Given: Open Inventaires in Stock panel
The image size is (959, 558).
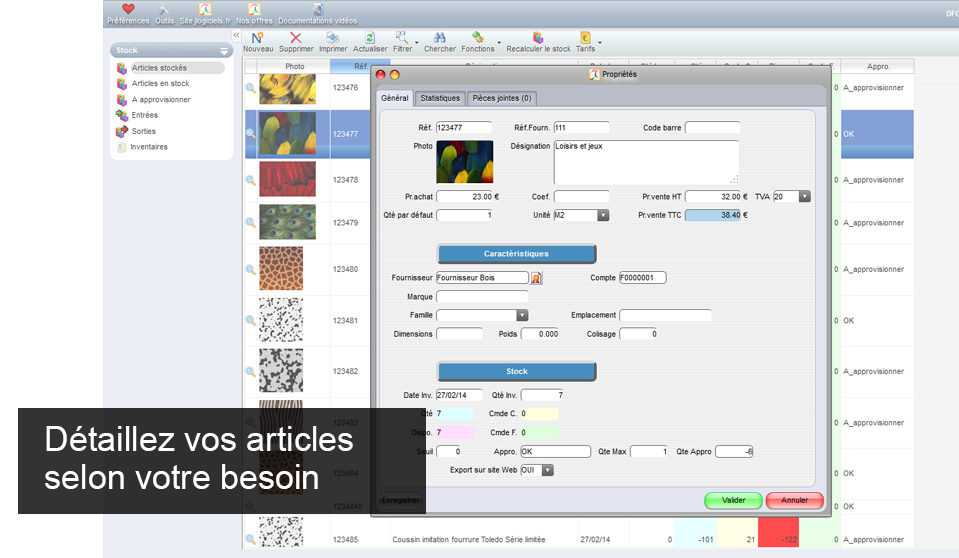Looking at the screenshot, I should click(x=149, y=147).
